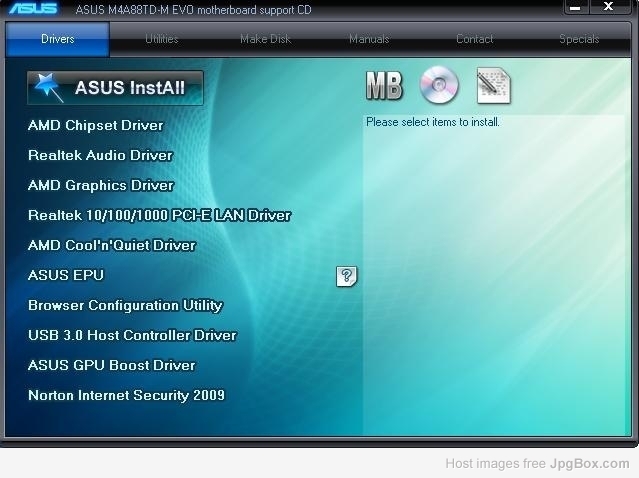This screenshot has width=639, height=478.
Task: Switch to the Drivers tab
Action: point(58,39)
